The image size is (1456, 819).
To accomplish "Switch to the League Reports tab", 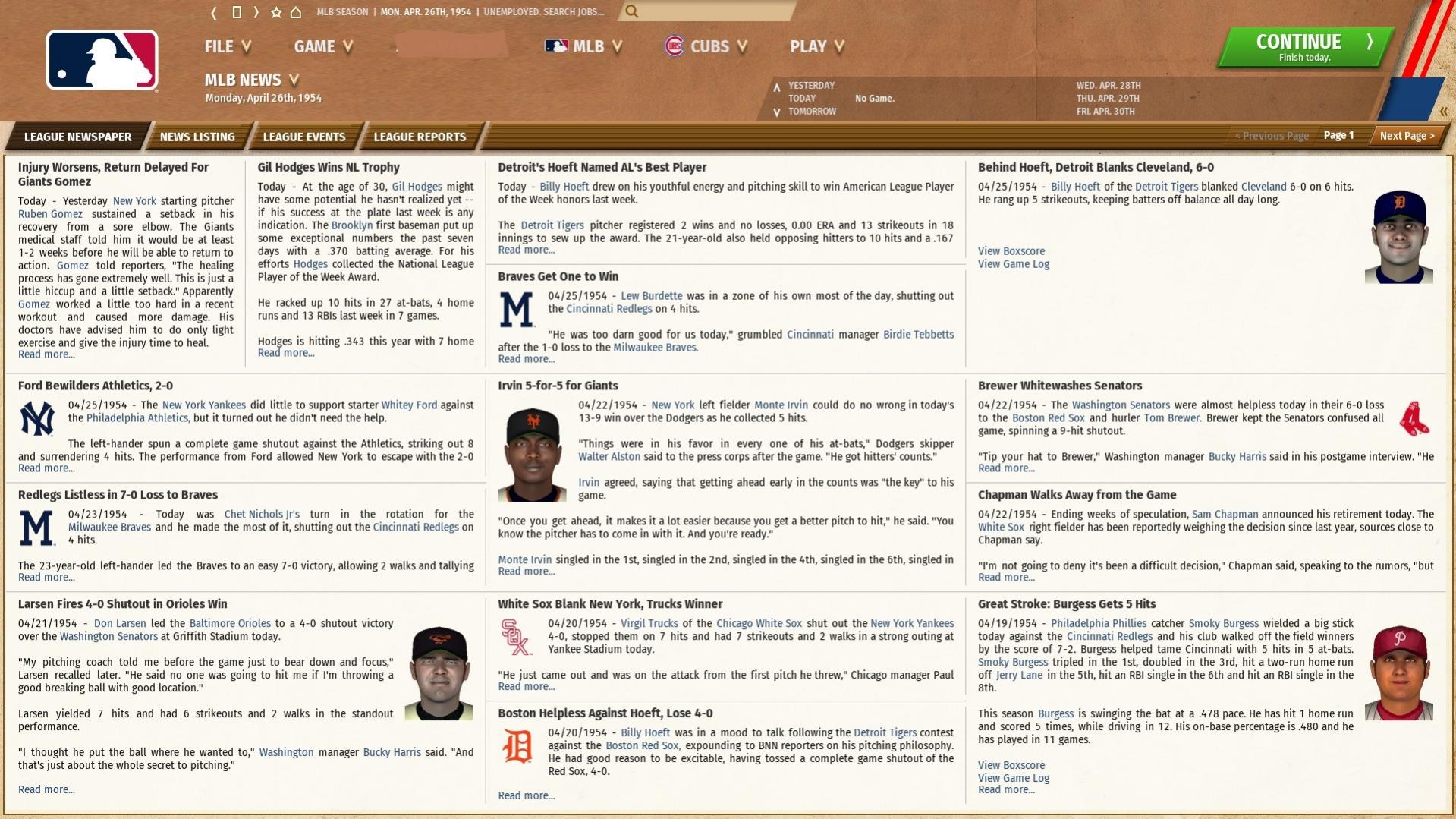I will (420, 137).
